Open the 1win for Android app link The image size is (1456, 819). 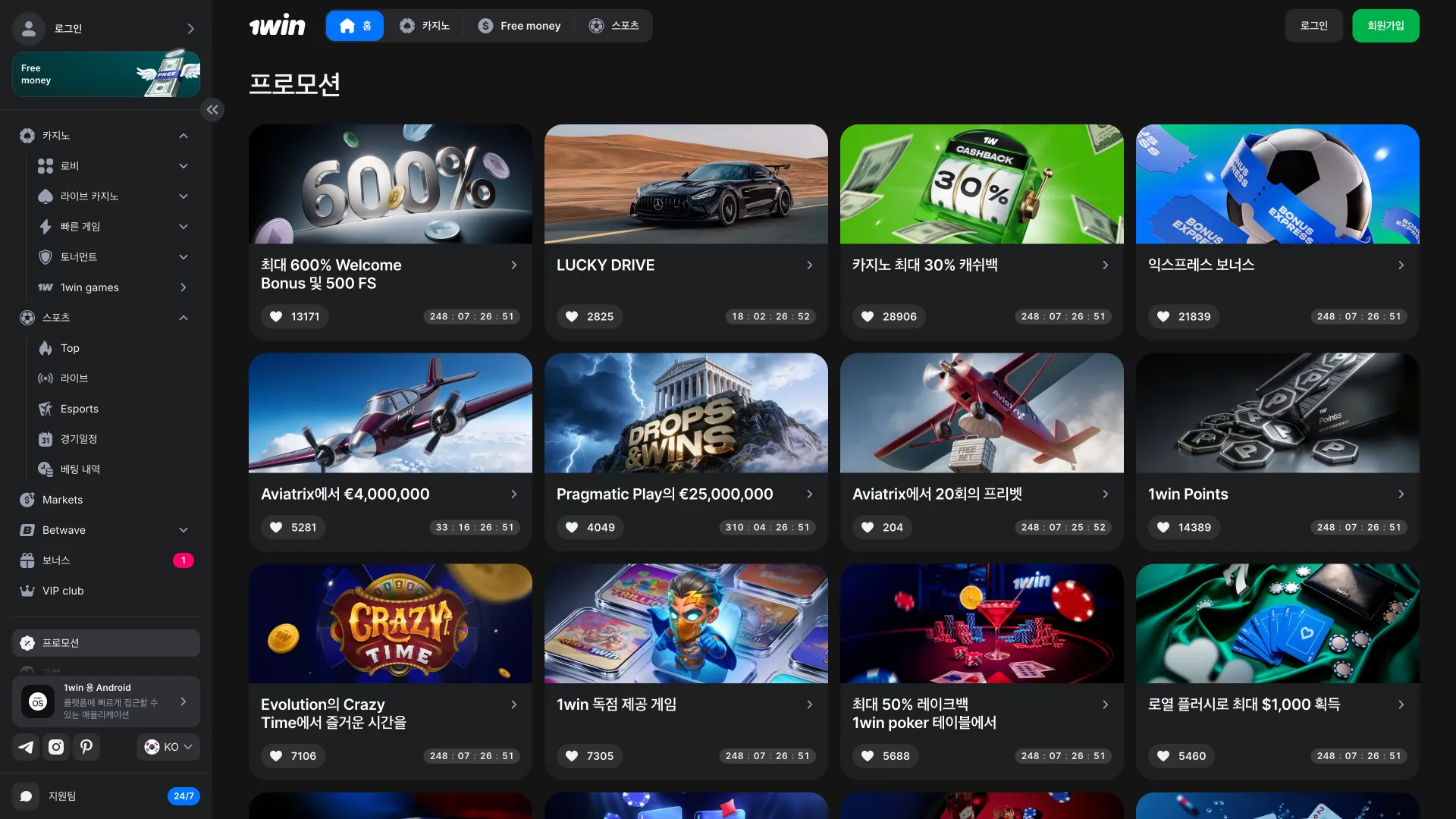coord(106,701)
